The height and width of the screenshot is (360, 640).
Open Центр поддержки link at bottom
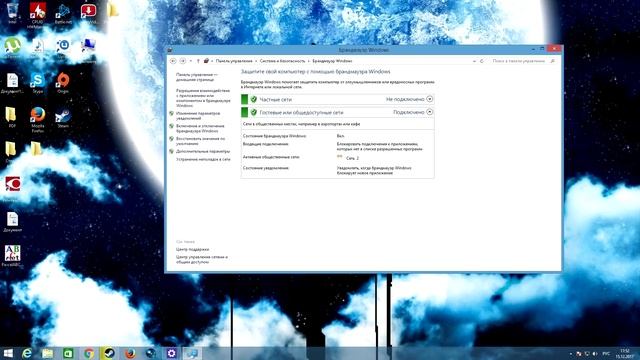[192, 249]
